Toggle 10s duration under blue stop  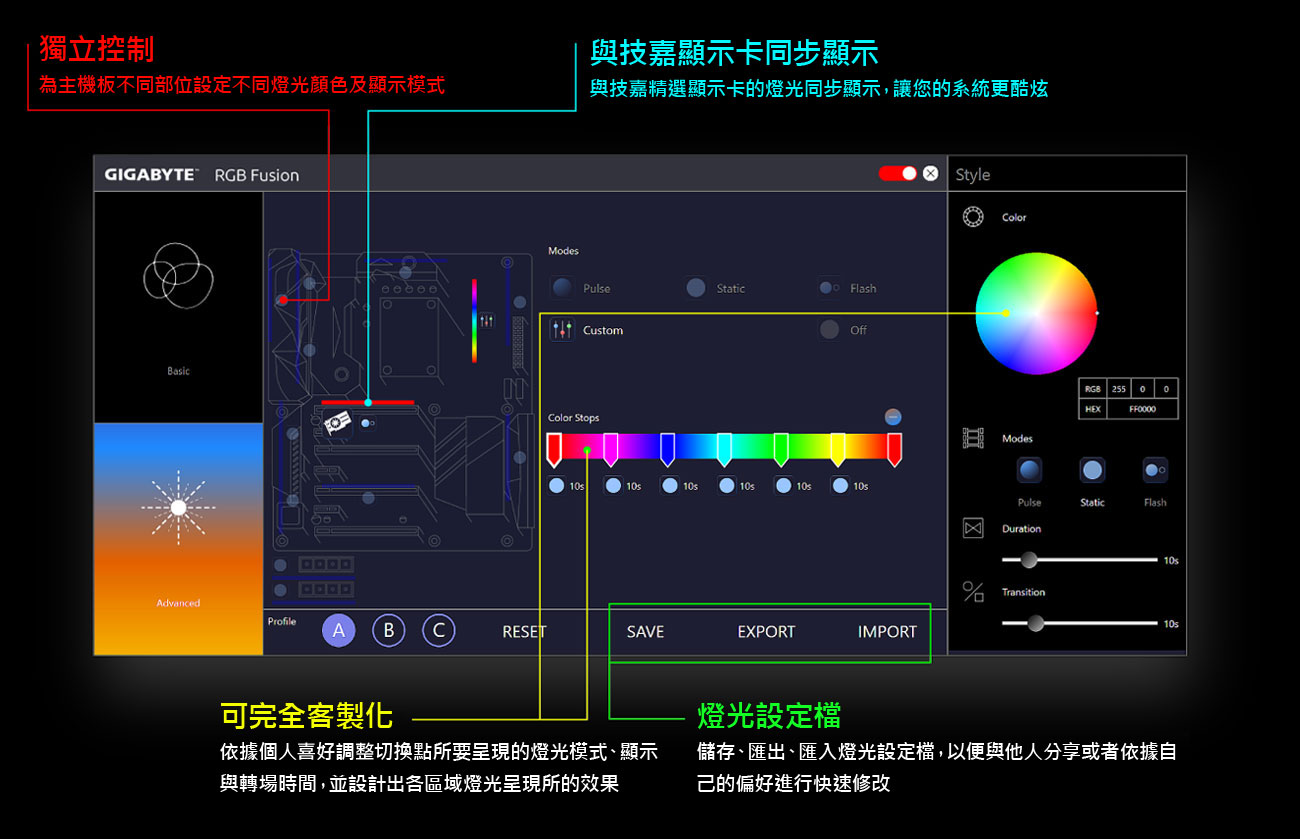670,486
